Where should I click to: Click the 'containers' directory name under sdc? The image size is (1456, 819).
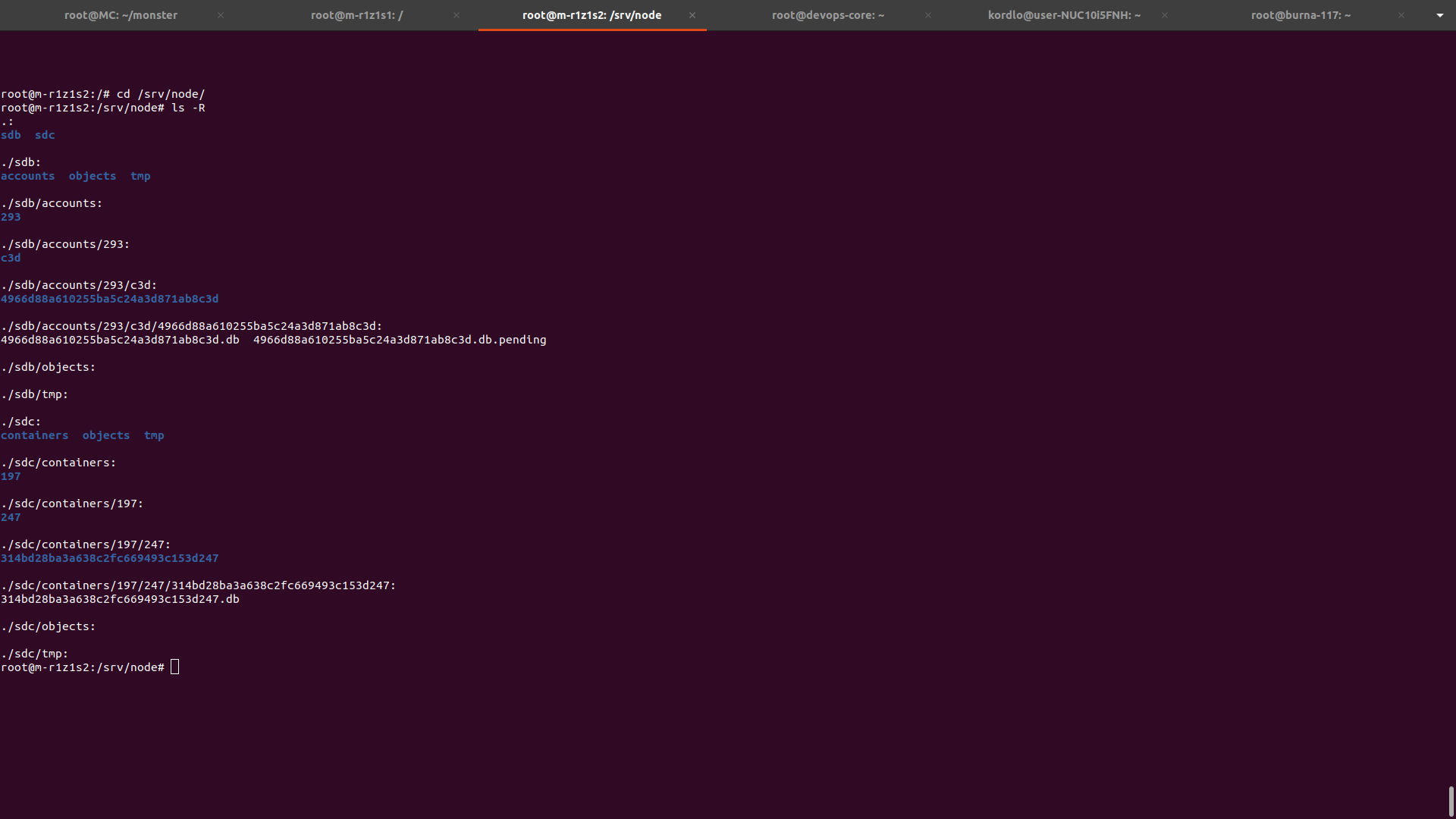click(x=35, y=435)
